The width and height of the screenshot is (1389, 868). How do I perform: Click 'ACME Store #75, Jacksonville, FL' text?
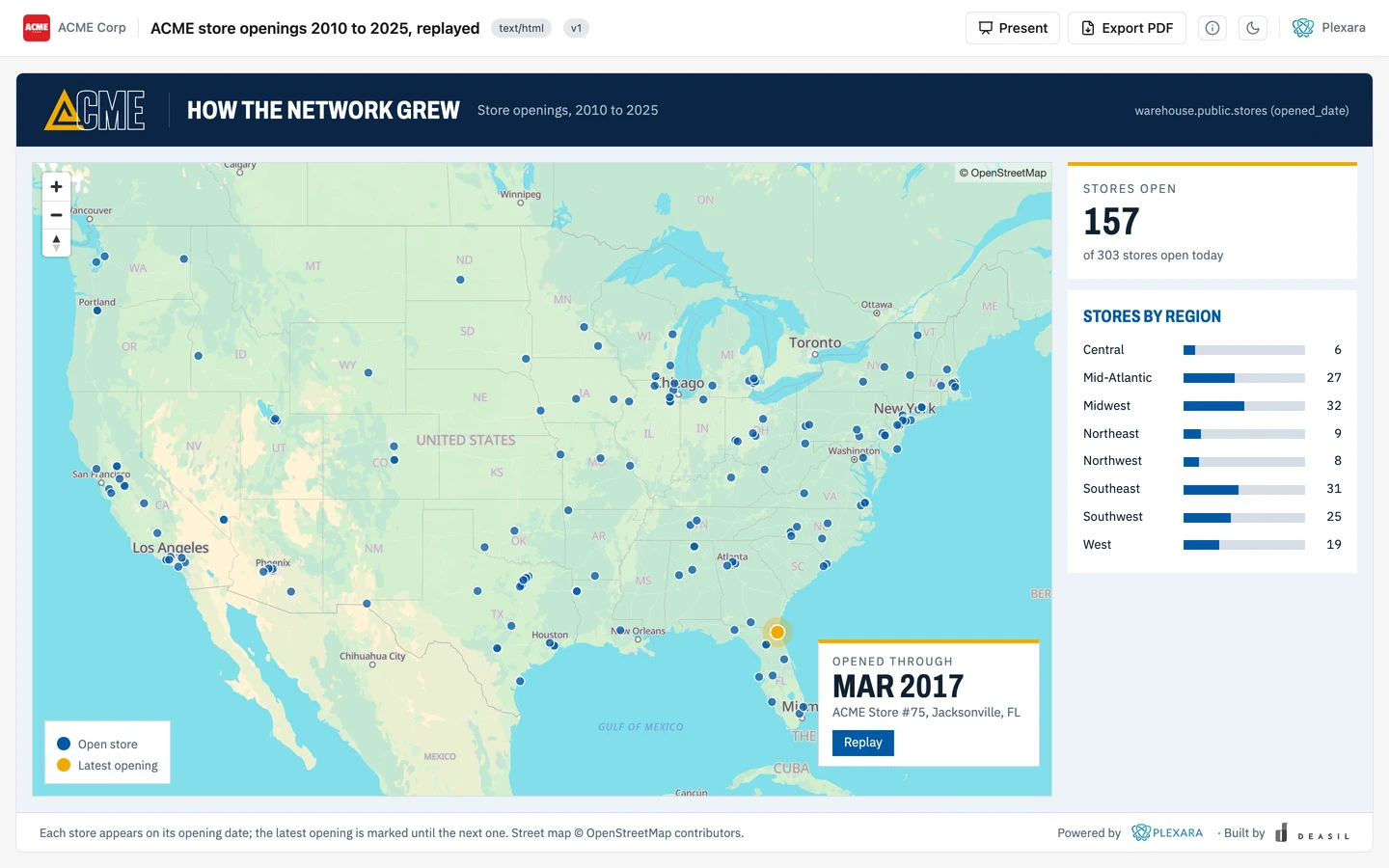(x=926, y=713)
